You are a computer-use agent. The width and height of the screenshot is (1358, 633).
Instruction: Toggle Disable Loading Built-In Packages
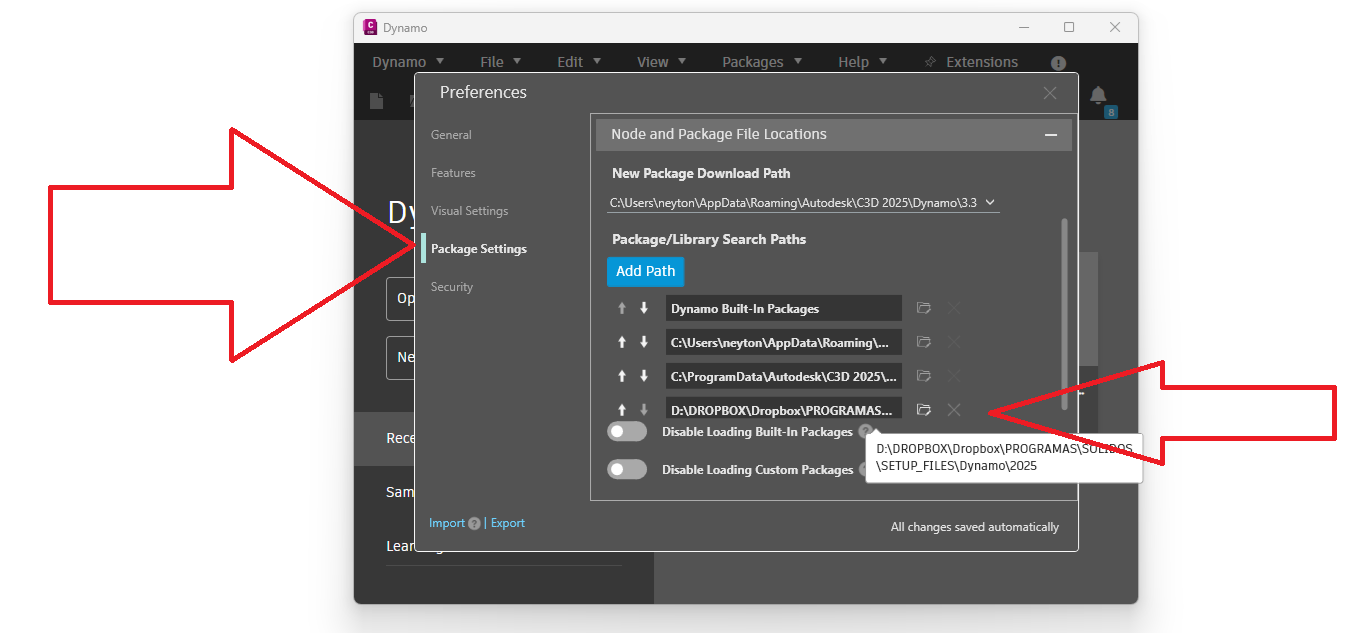coord(627,431)
